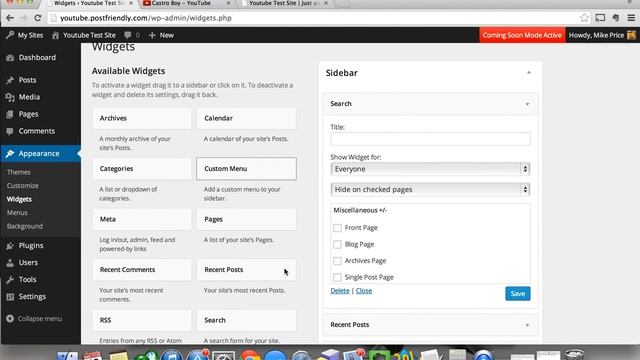Viewport: 640px width, 360px height.
Task: Click the Collapse menu arrow icon
Action: [x=10, y=318]
